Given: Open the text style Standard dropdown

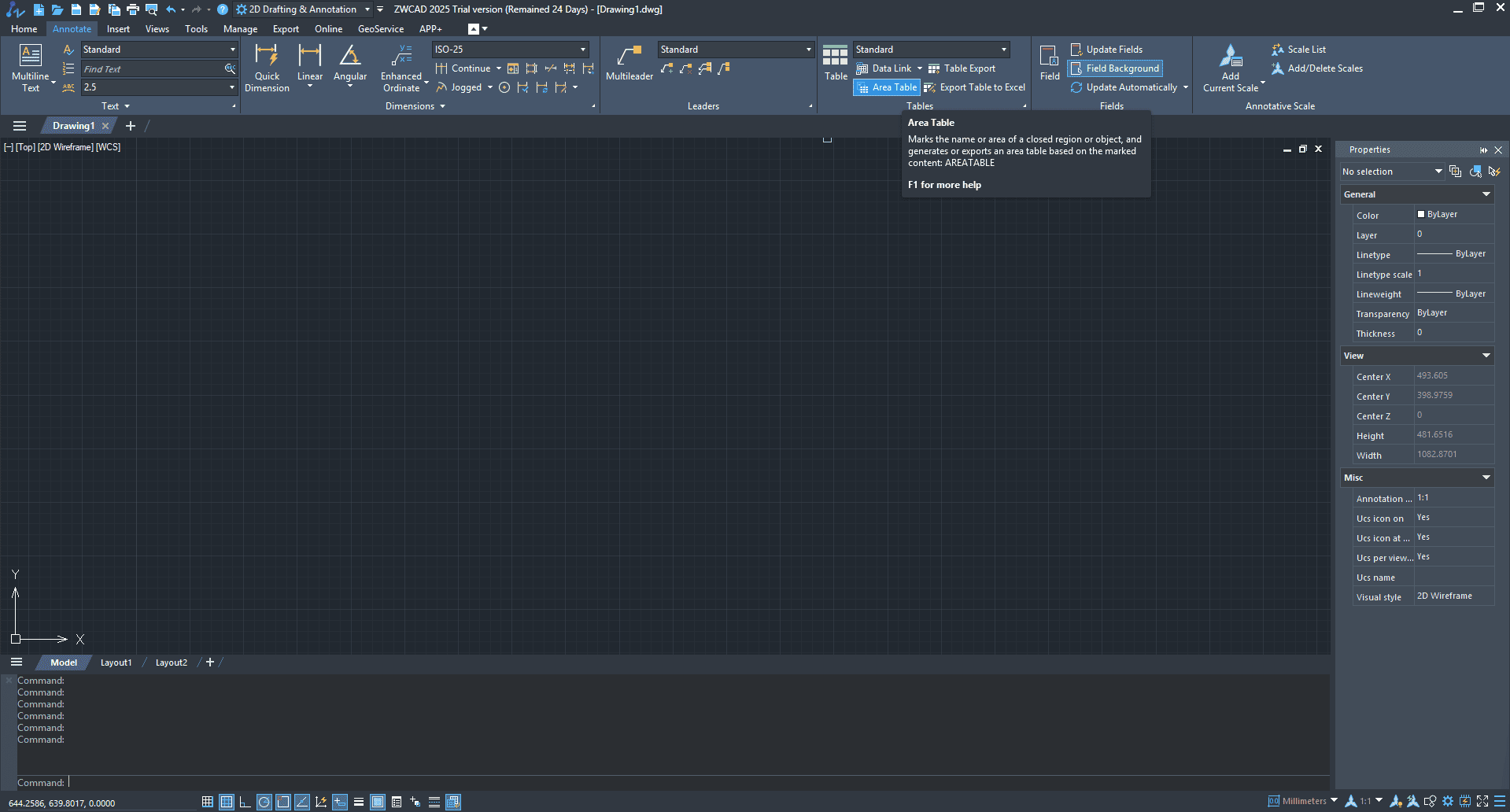Looking at the screenshot, I should [x=159, y=50].
